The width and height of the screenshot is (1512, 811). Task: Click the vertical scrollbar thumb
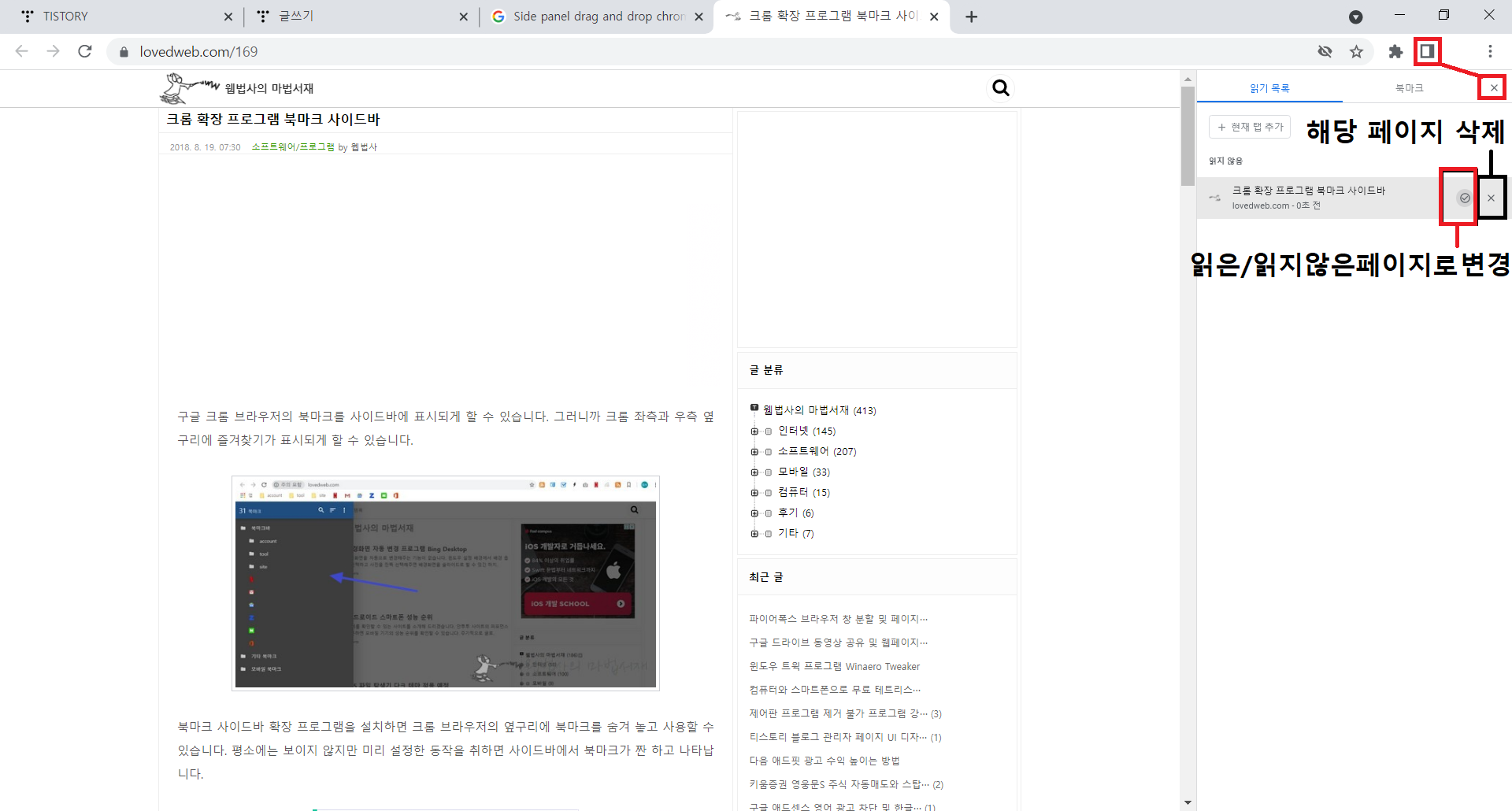[1188, 136]
